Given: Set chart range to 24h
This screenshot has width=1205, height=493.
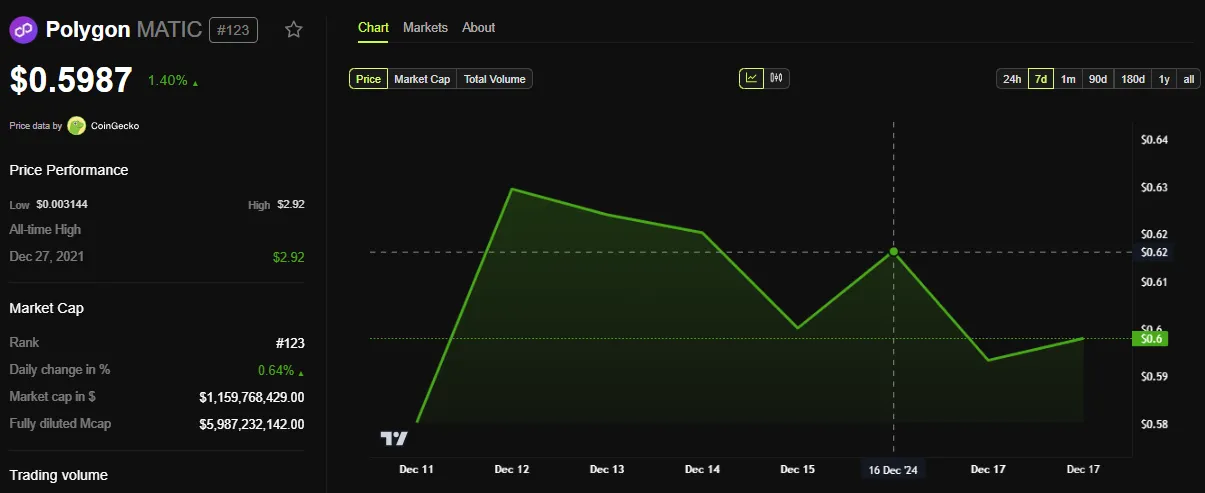Looking at the screenshot, I should 1012,79.
